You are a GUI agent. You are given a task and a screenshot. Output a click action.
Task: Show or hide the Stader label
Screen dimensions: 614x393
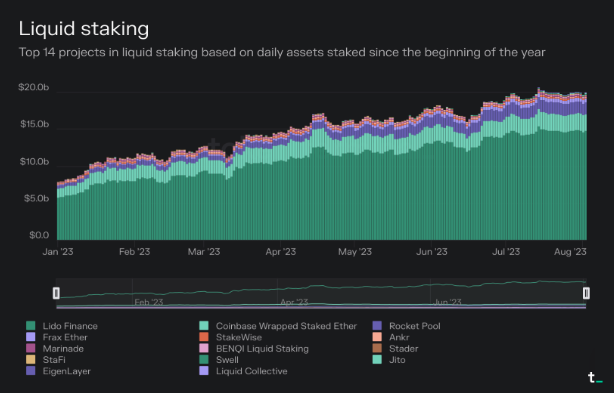[x=404, y=349]
